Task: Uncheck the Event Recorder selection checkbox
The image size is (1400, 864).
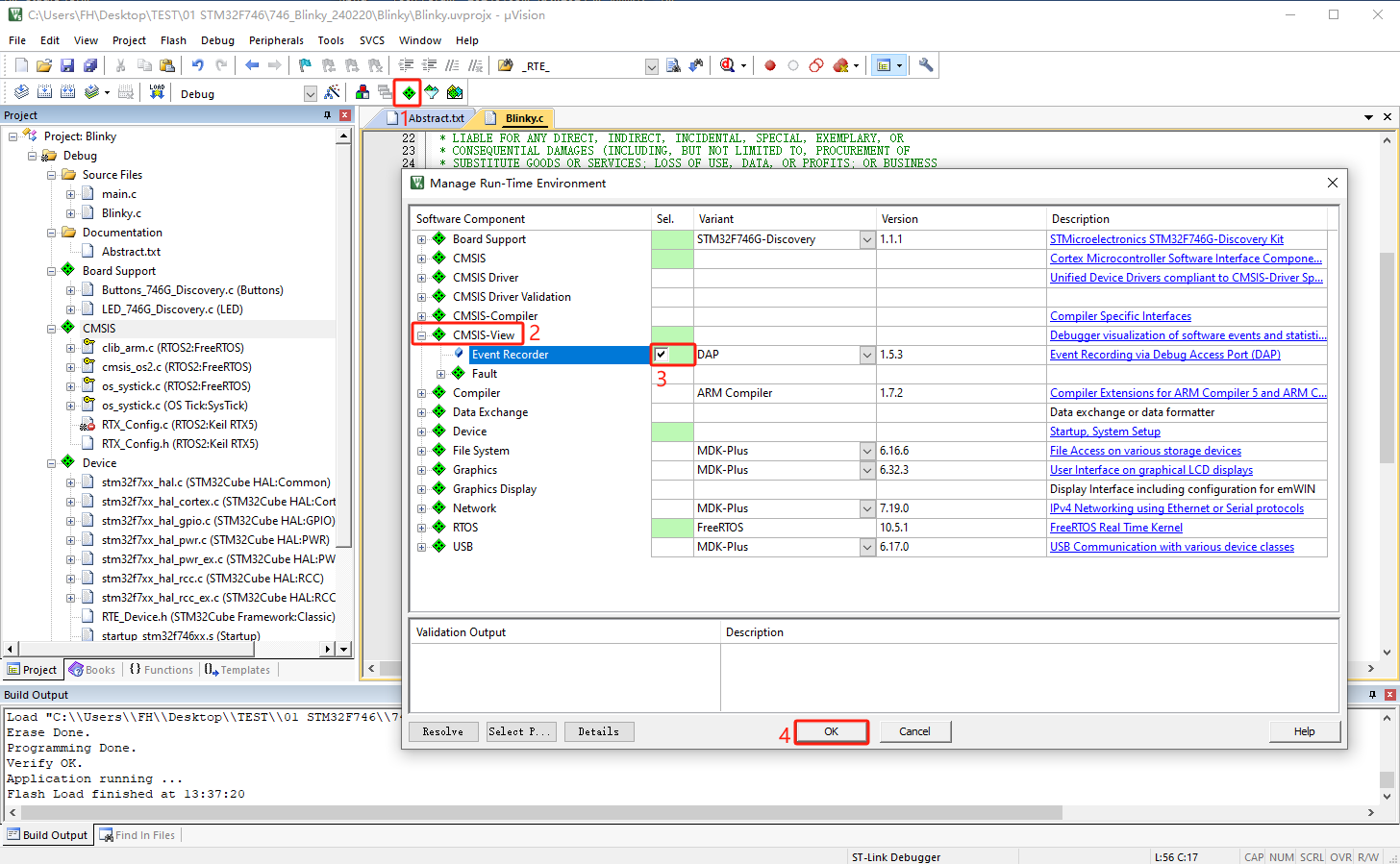Action: (x=662, y=355)
